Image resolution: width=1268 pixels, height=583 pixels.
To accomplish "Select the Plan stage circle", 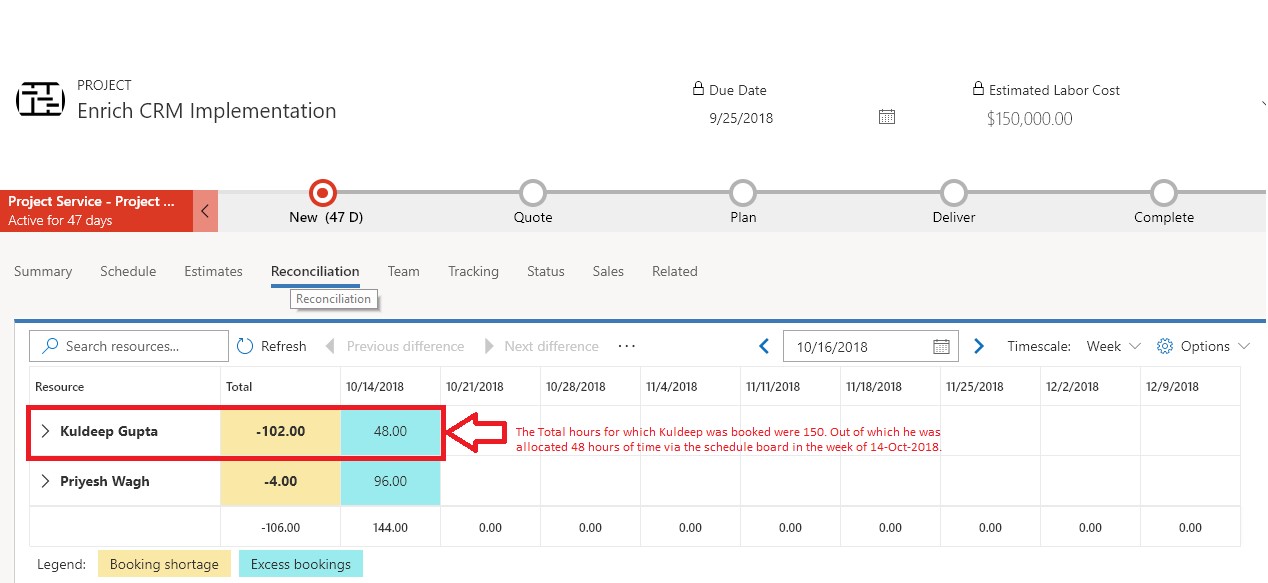I will (743, 192).
